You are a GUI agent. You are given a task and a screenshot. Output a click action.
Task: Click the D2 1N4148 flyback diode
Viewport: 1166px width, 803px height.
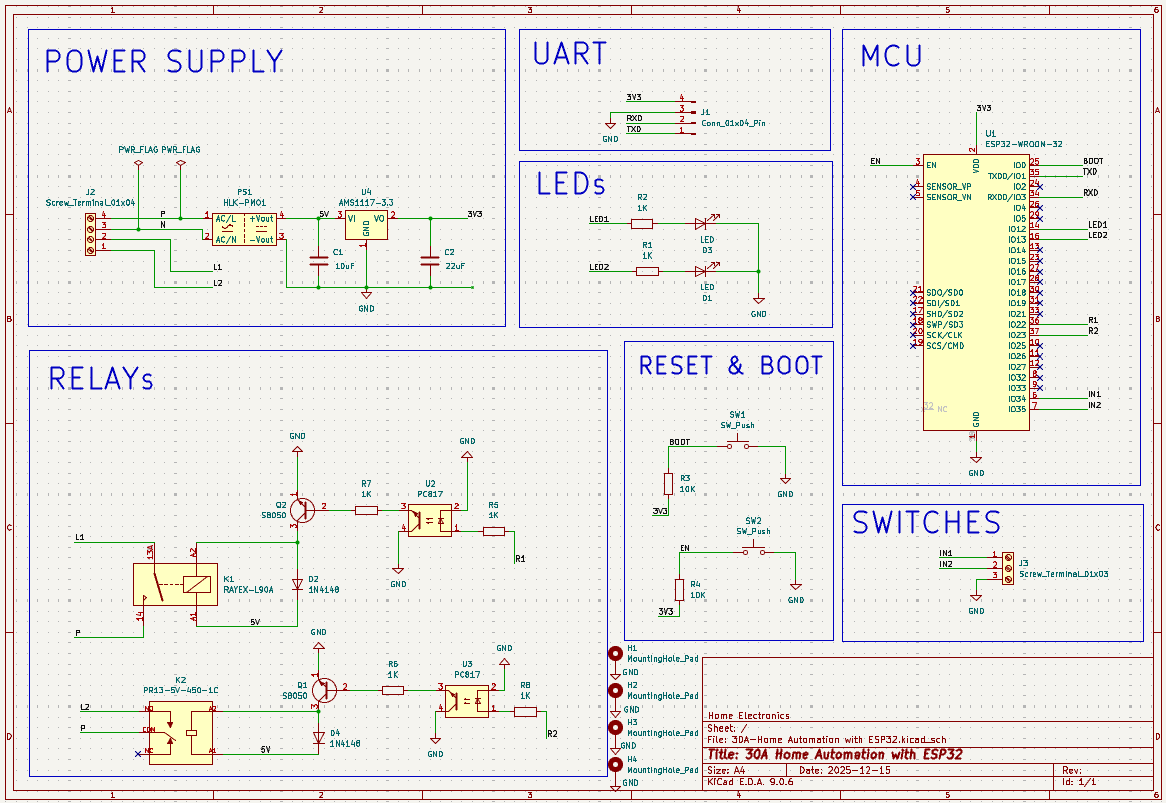pyautogui.click(x=297, y=584)
